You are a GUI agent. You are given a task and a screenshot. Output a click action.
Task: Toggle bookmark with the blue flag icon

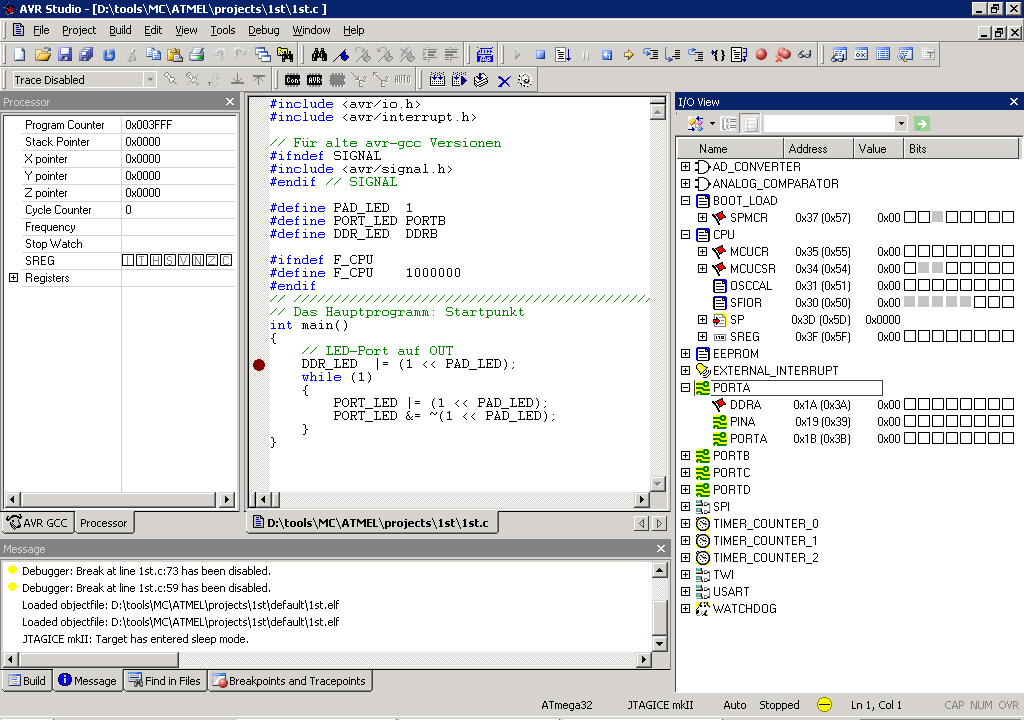click(x=341, y=55)
